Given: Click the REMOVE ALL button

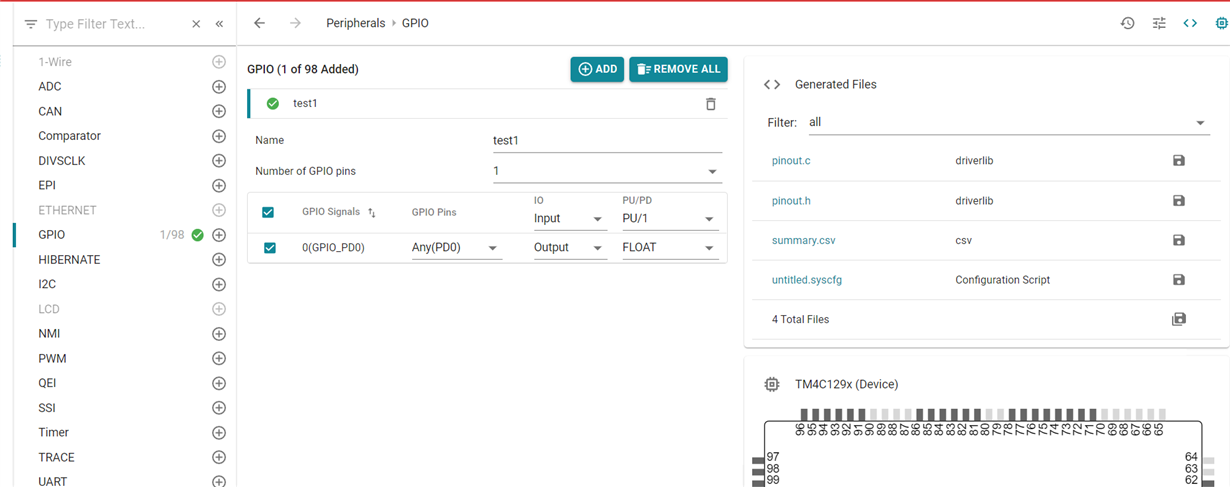Looking at the screenshot, I should (x=678, y=69).
